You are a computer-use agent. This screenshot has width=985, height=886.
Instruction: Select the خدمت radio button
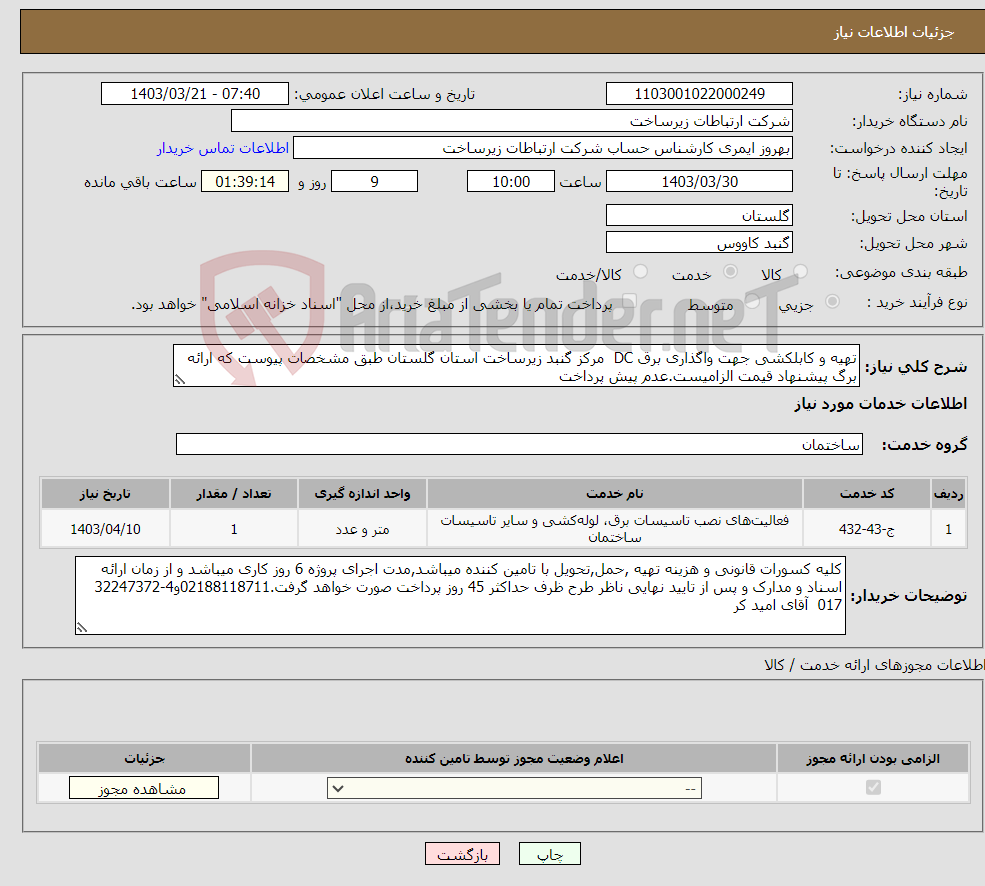(730, 272)
